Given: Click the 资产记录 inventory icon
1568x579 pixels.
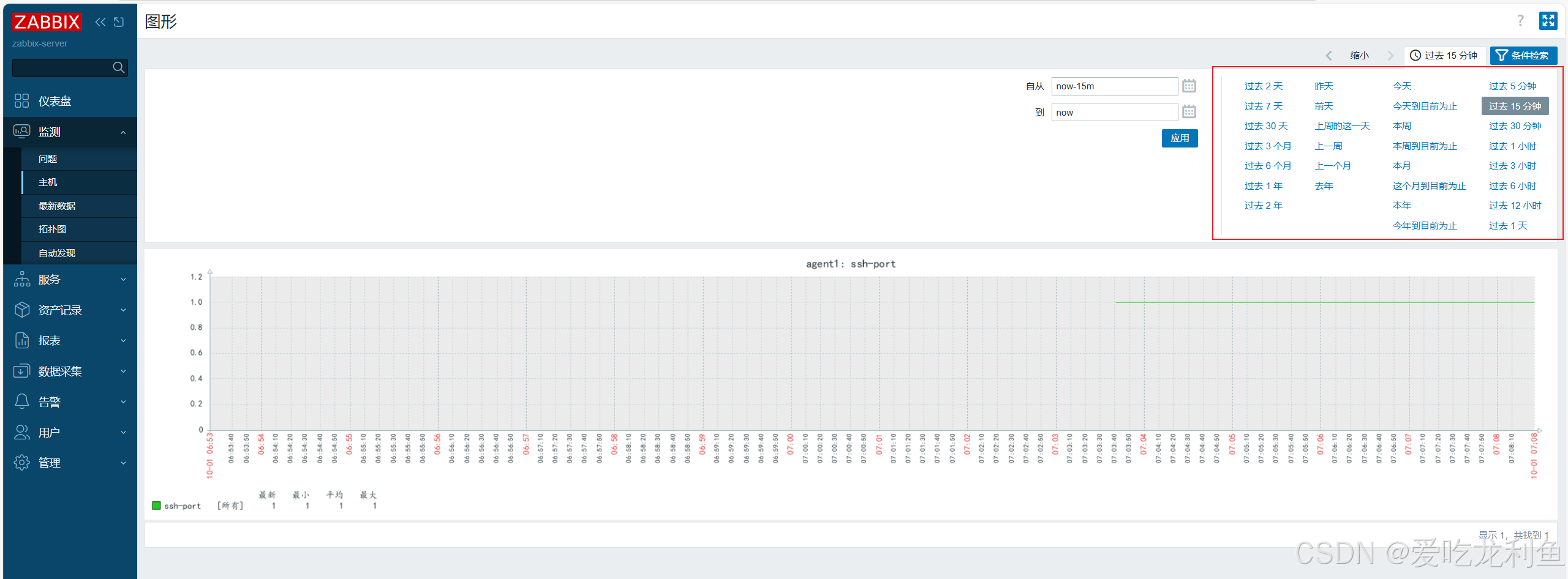Looking at the screenshot, I should click(x=22, y=310).
